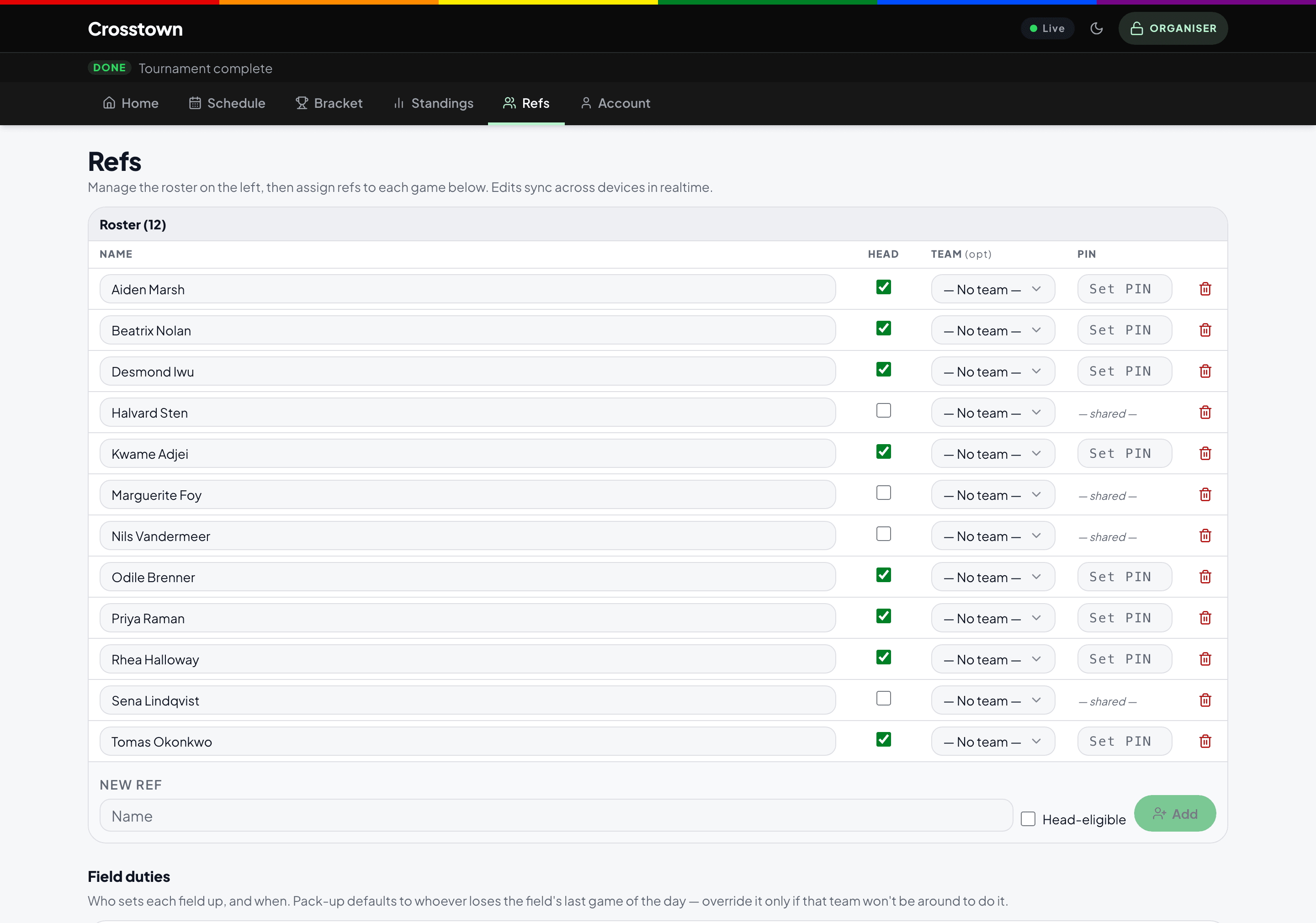Click the Add button for a new ref
The image size is (1316, 923).
click(1174, 813)
